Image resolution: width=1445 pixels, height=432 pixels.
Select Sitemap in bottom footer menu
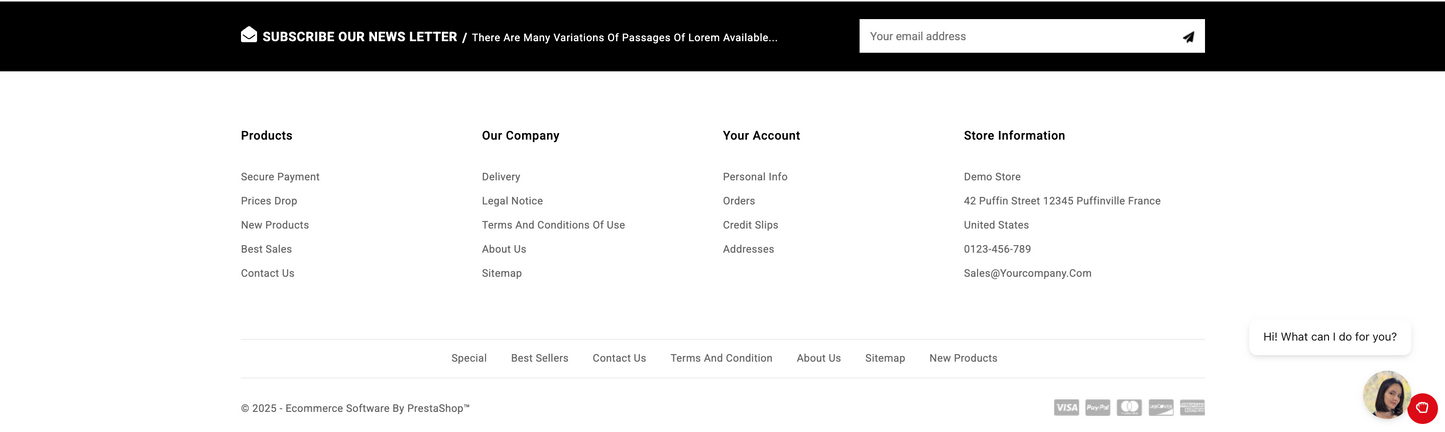[x=885, y=358]
